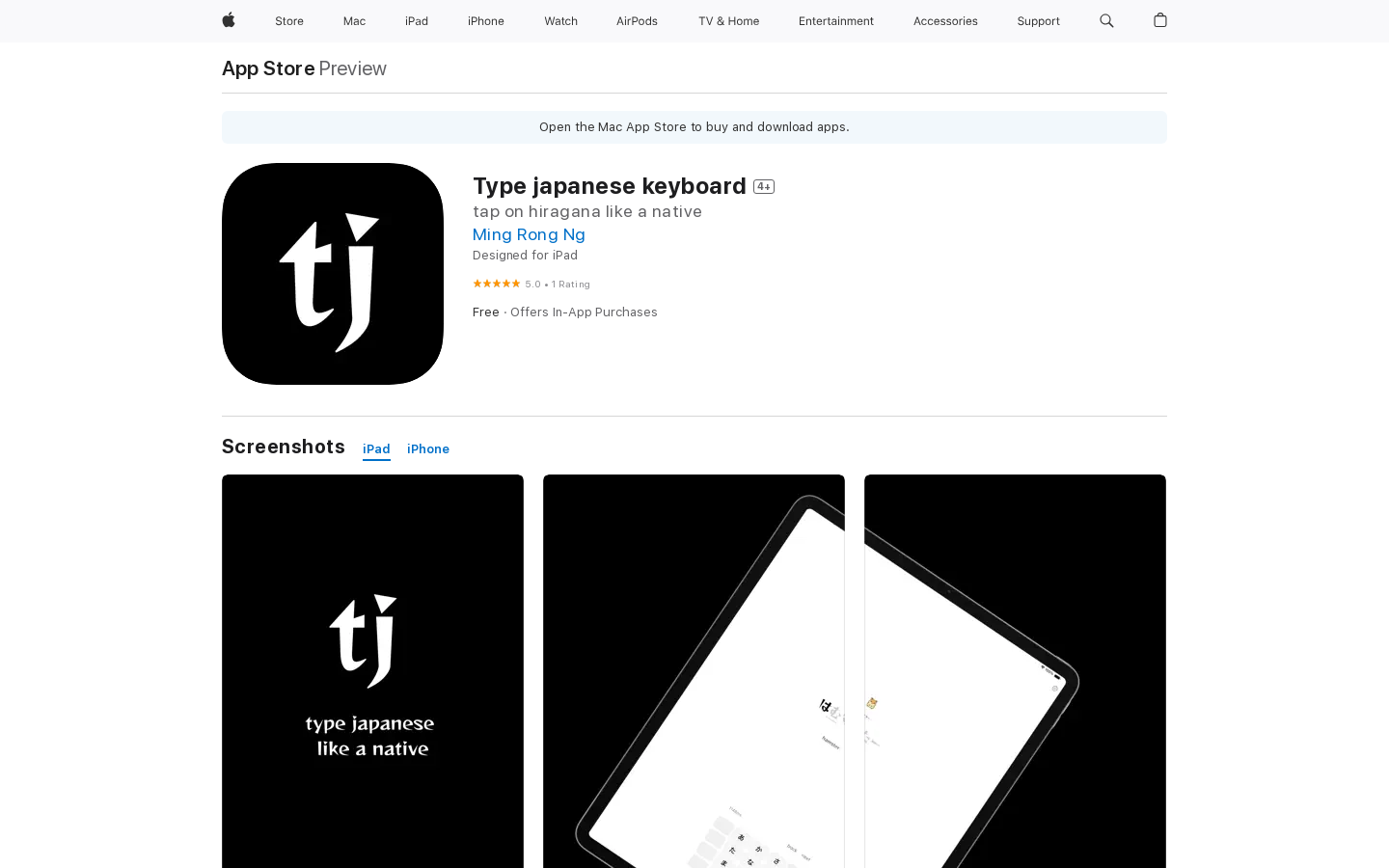The width and height of the screenshot is (1389, 868).
Task: Open the Mac menu
Action: (354, 21)
